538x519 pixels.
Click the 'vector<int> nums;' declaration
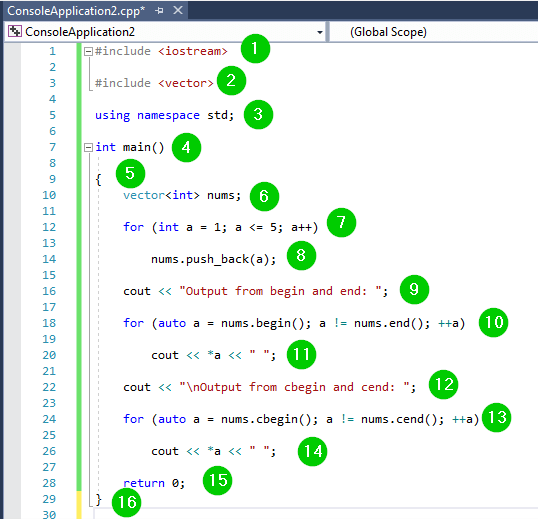pyautogui.click(x=182, y=195)
